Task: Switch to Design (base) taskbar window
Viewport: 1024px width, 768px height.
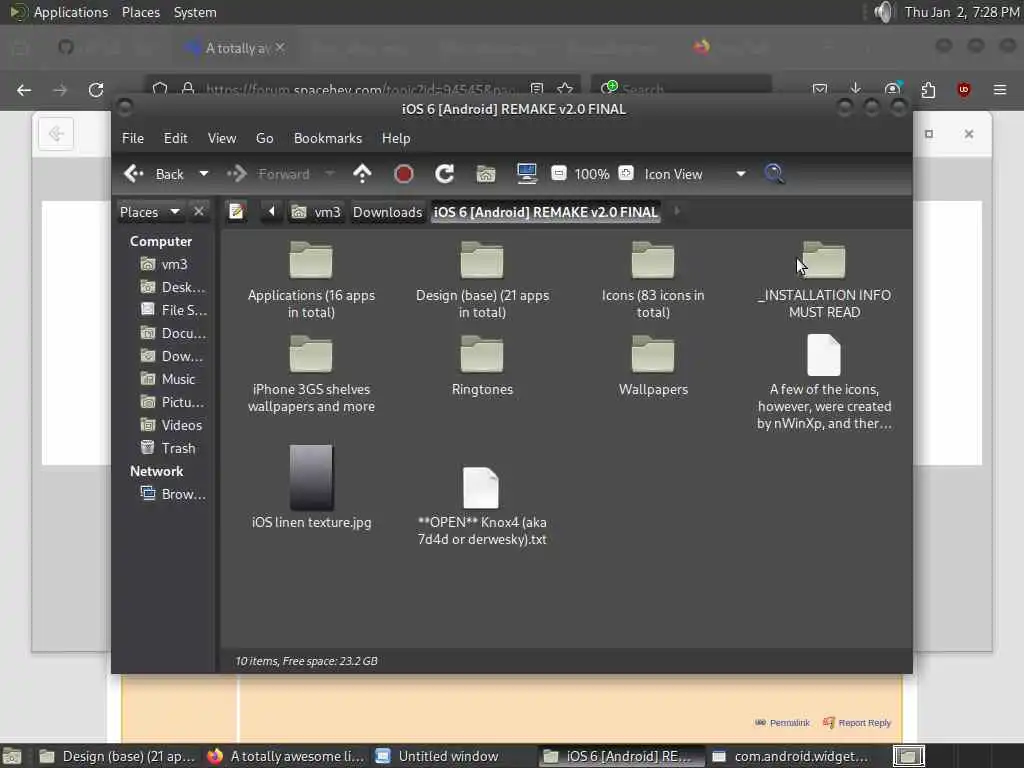Action: pyautogui.click(x=116, y=756)
